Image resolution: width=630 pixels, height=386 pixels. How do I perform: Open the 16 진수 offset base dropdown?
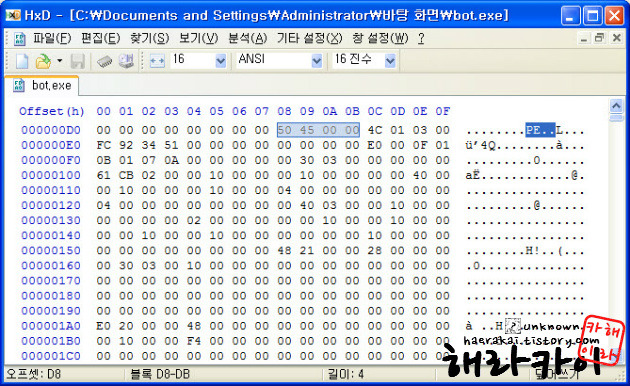[x=390, y=61]
